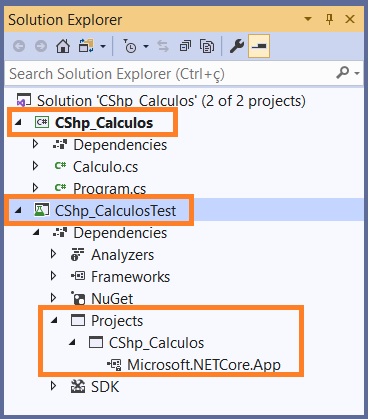The width and height of the screenshot is (369, 419).
Task: Click Sync with Active Document icon
Action: [x=163, y=46]
